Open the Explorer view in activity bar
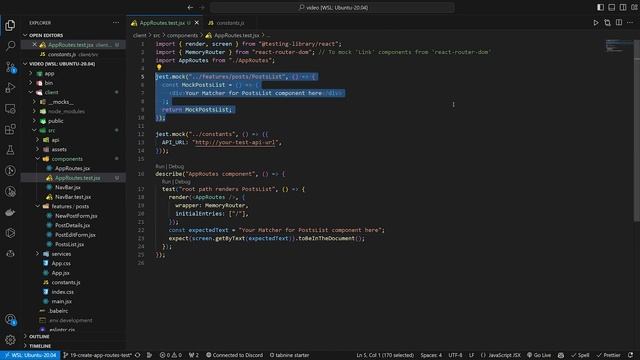 tap(10, 25)
